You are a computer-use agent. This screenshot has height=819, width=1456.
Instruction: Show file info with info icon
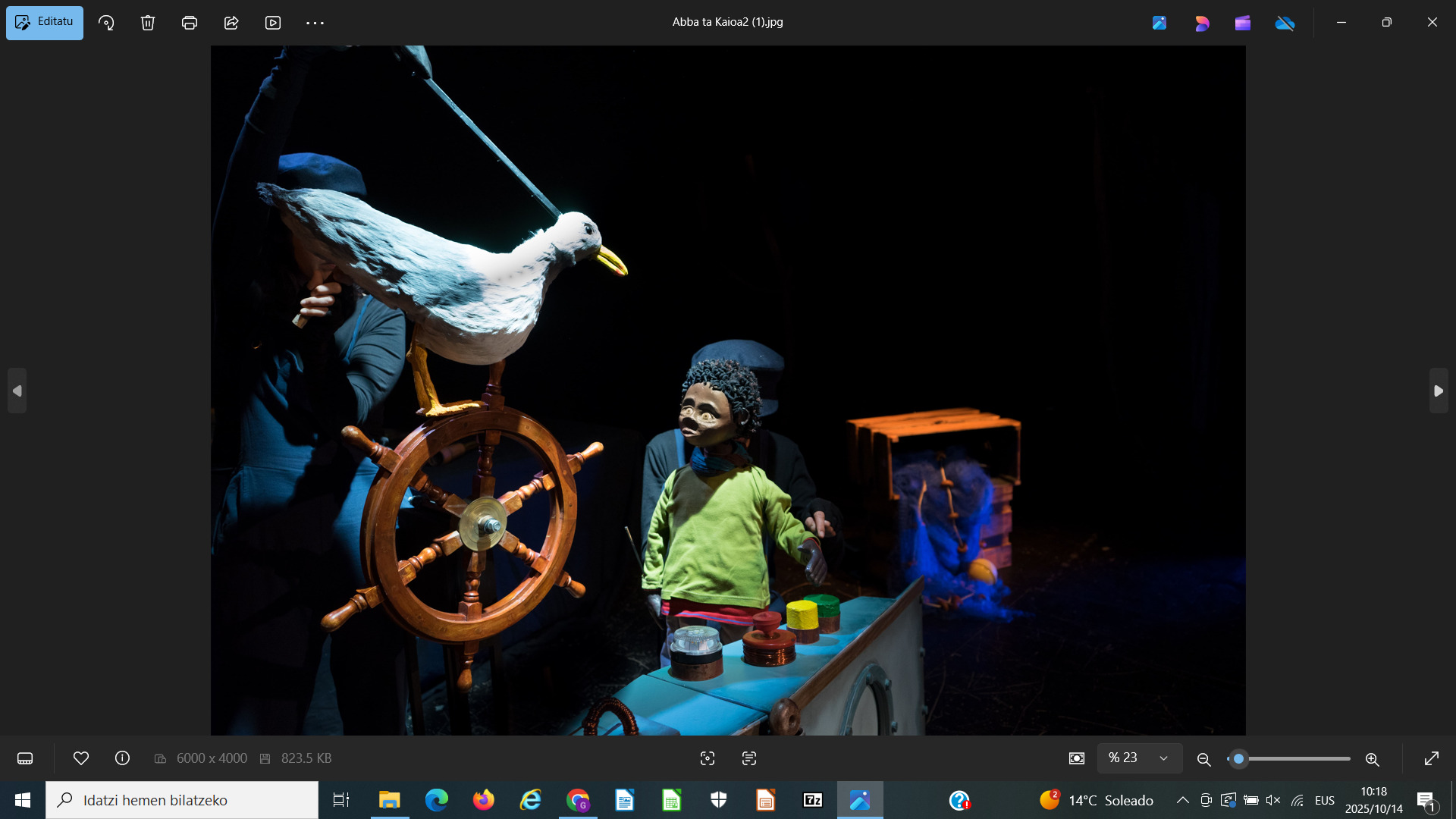tap(122, 758)
